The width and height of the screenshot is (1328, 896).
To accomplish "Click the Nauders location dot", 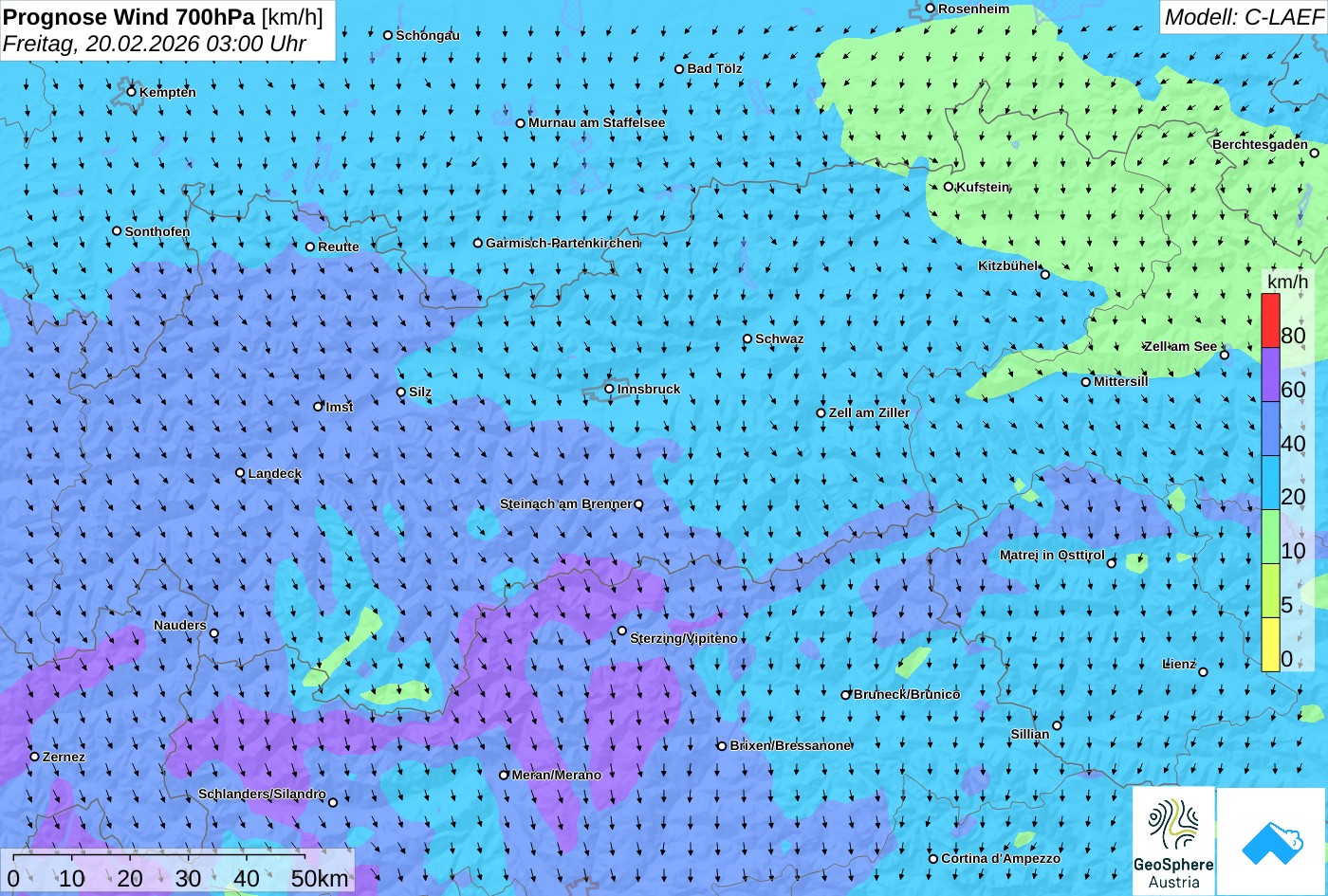I will tap(213, 633).
